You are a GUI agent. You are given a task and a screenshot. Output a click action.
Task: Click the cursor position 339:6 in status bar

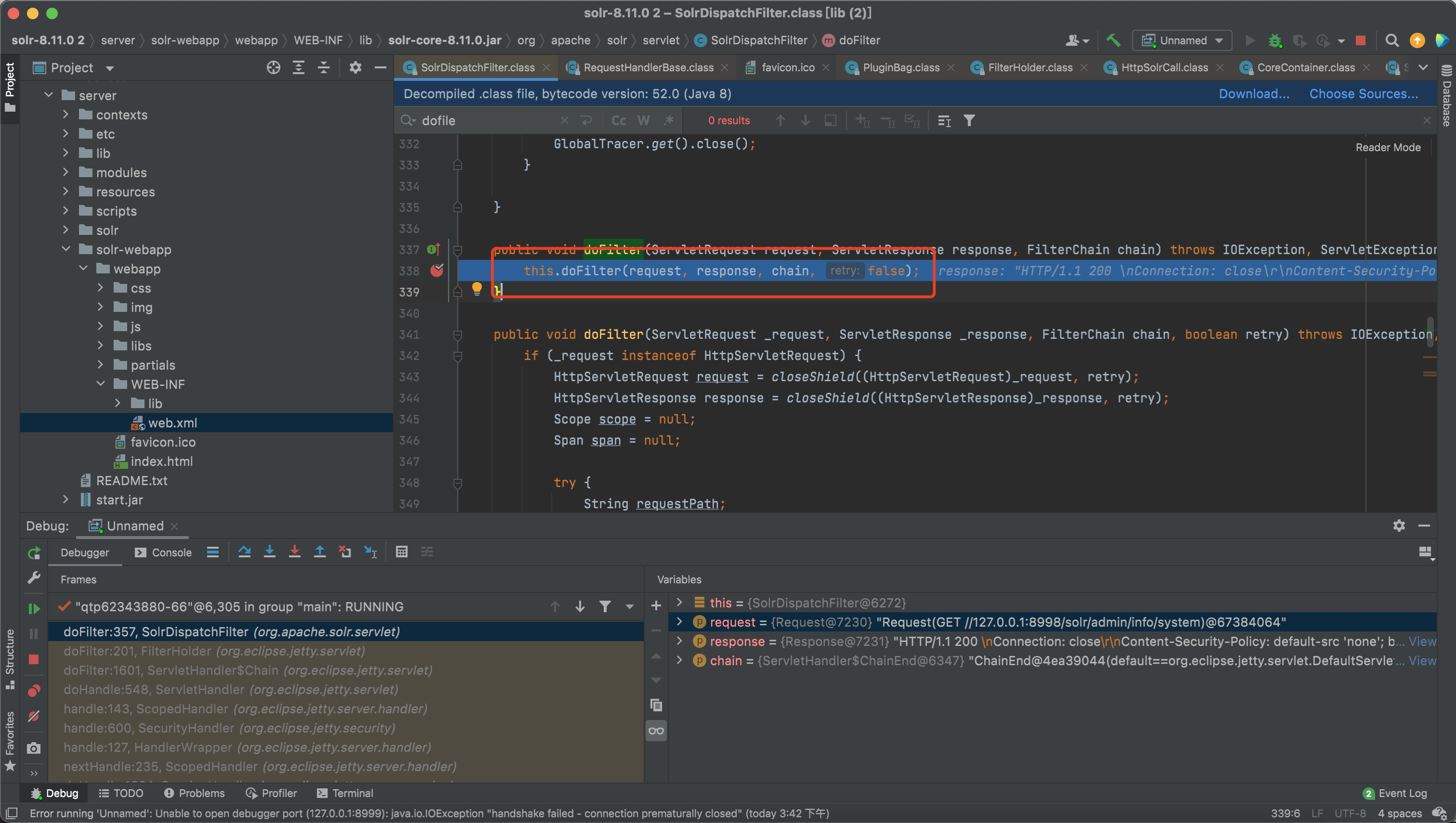tap(1285, 813)
